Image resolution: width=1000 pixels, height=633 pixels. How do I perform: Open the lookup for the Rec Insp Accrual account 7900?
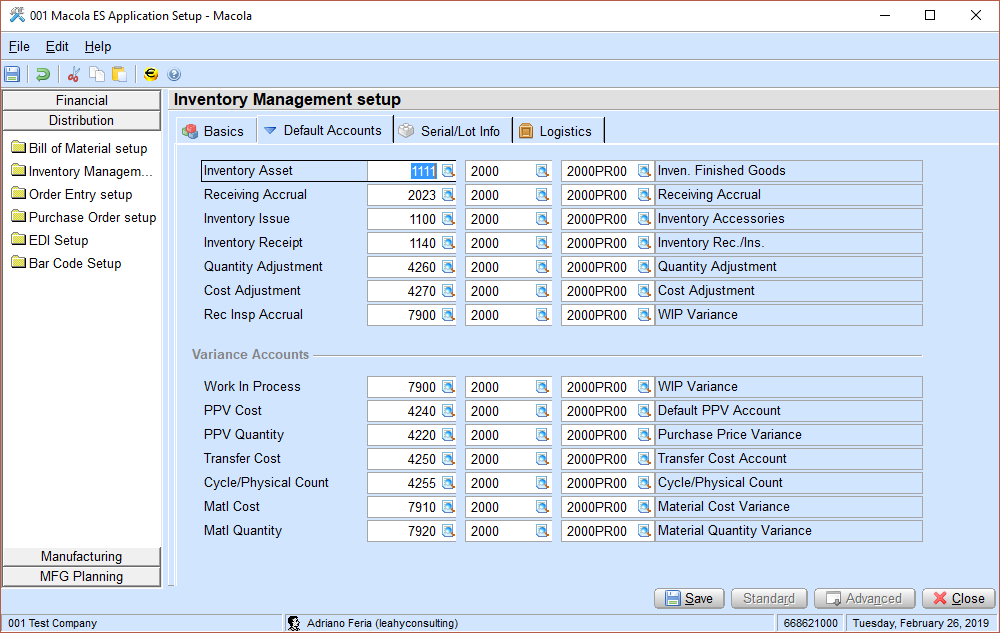448,315
